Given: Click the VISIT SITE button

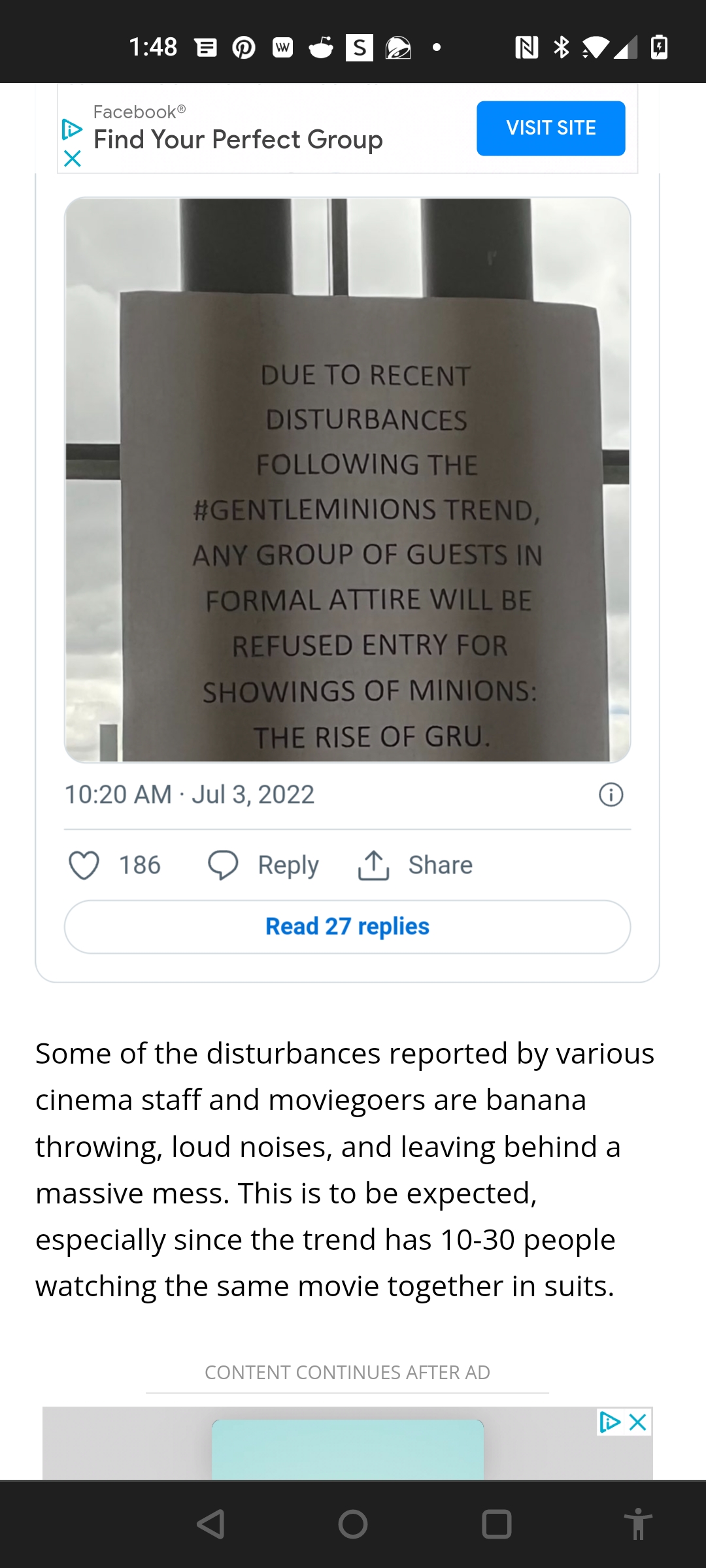Looking at the screenshot, I should tap(551, 127).
